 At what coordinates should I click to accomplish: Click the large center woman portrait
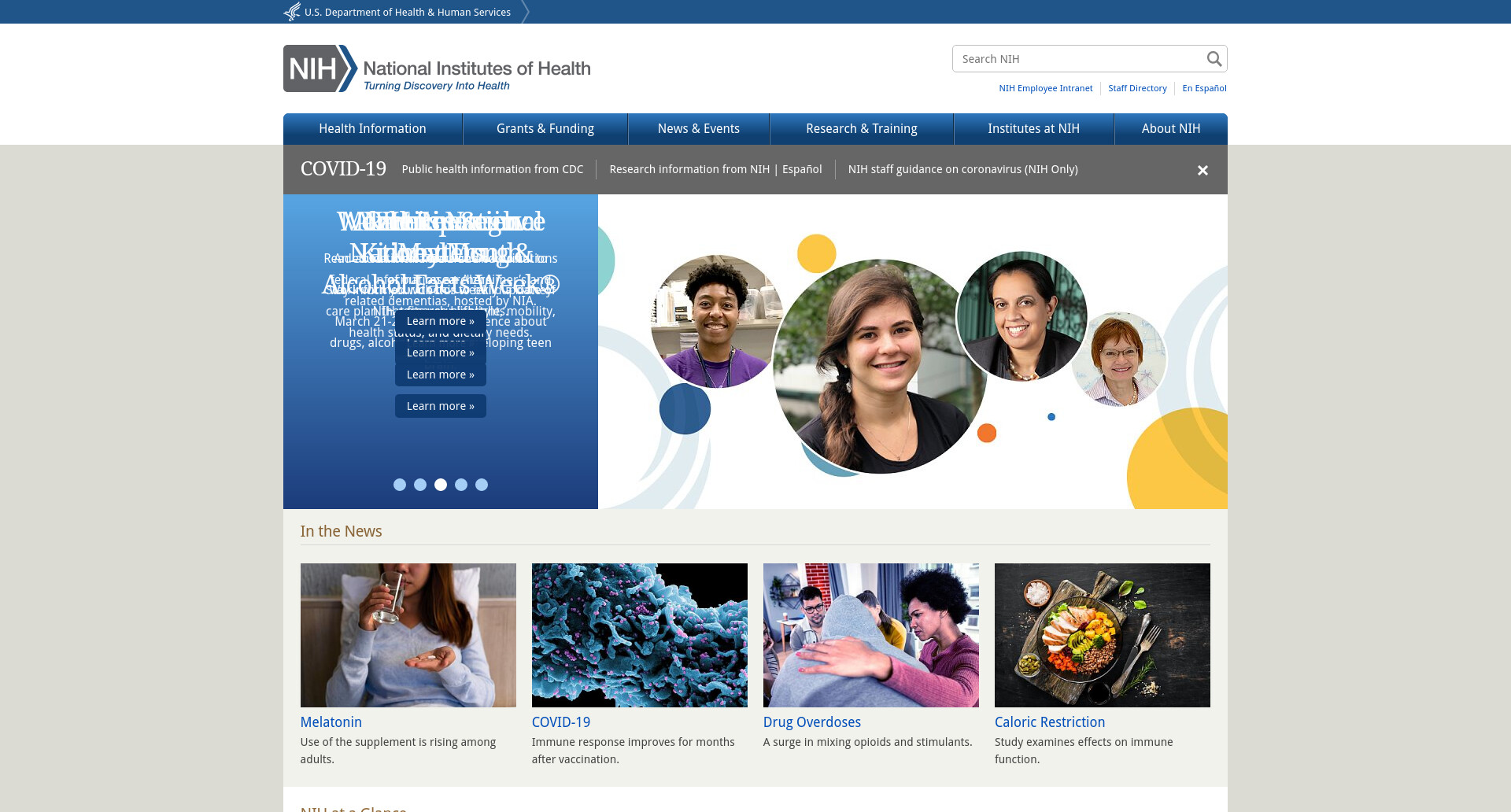(880, 367)
